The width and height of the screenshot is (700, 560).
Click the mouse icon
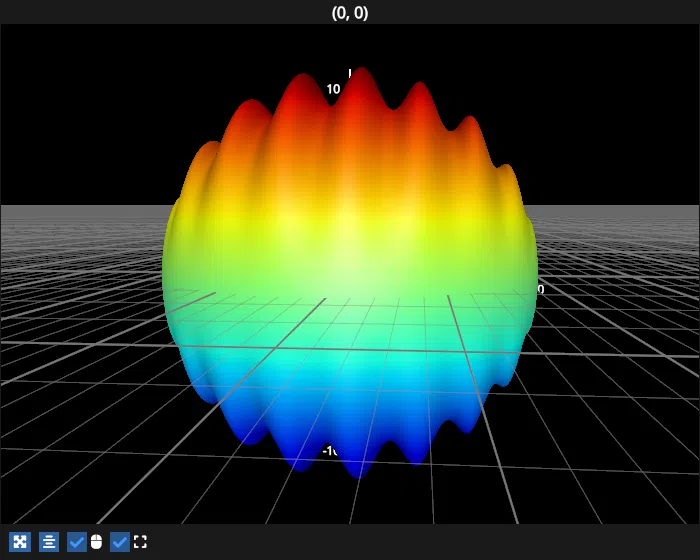click(x=96, y=542)
